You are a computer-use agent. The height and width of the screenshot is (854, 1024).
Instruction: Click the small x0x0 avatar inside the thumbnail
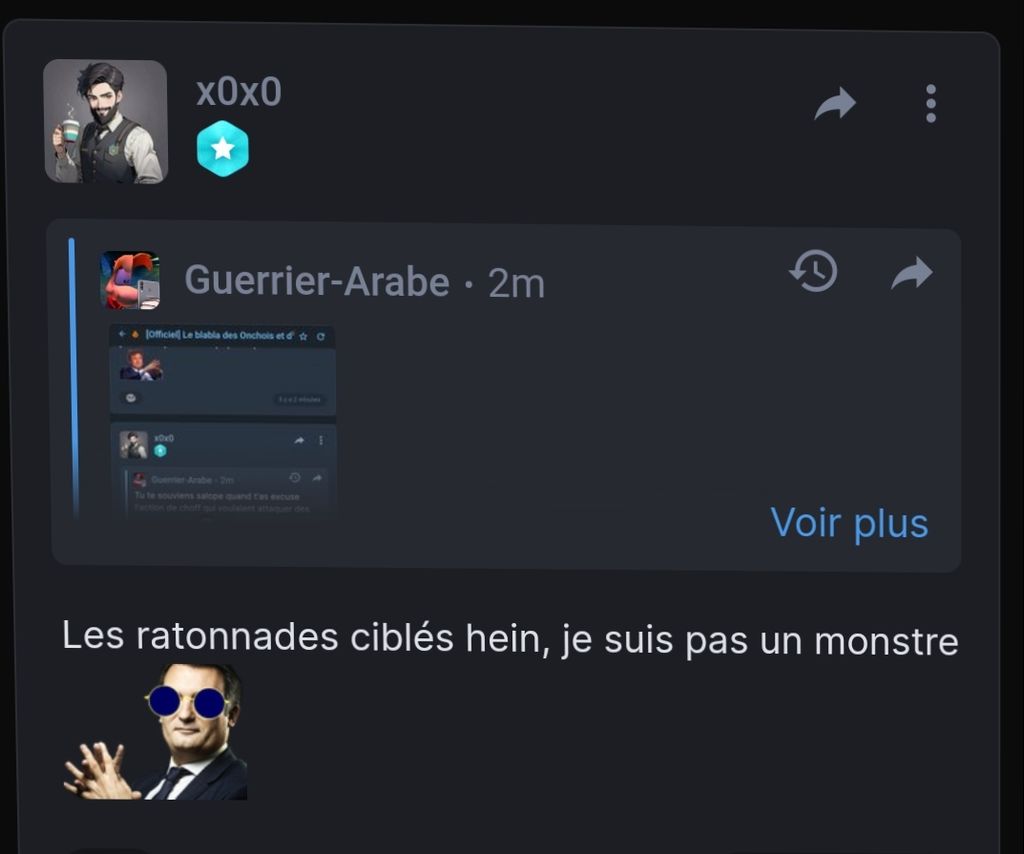pos(133,445)
